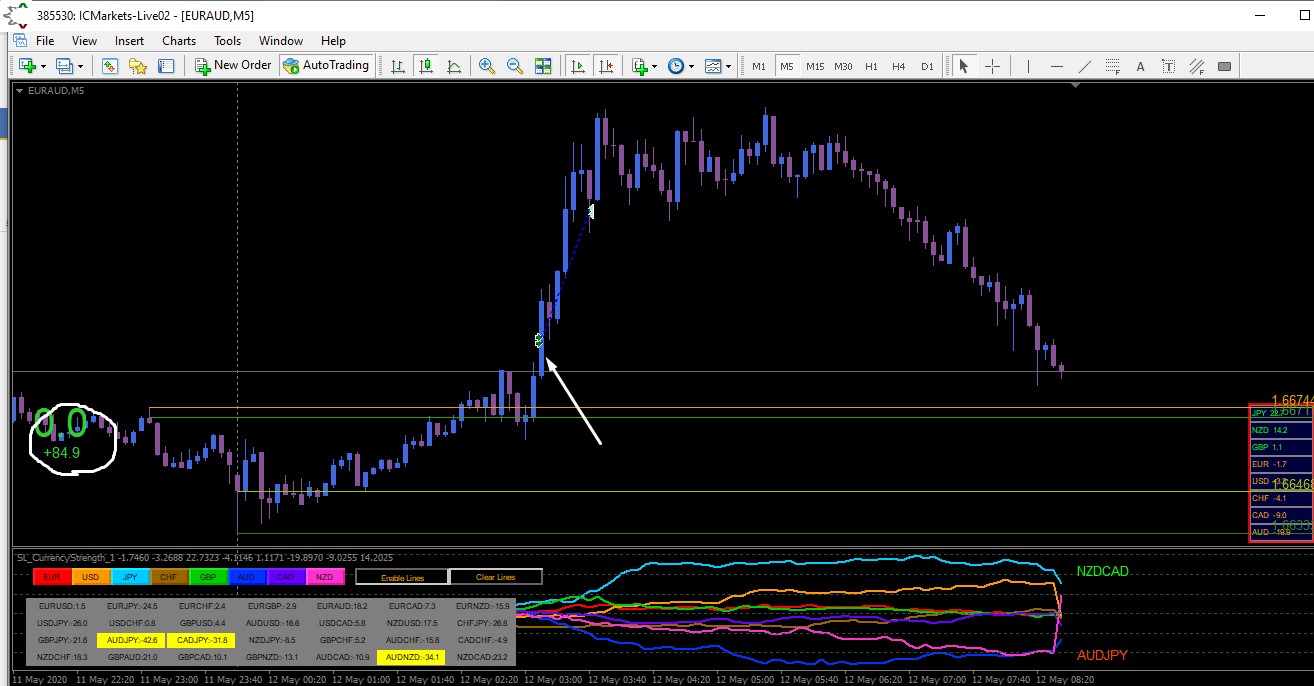Open the Insert menu
Viewport: 1314px width, 686px height.
129,41
